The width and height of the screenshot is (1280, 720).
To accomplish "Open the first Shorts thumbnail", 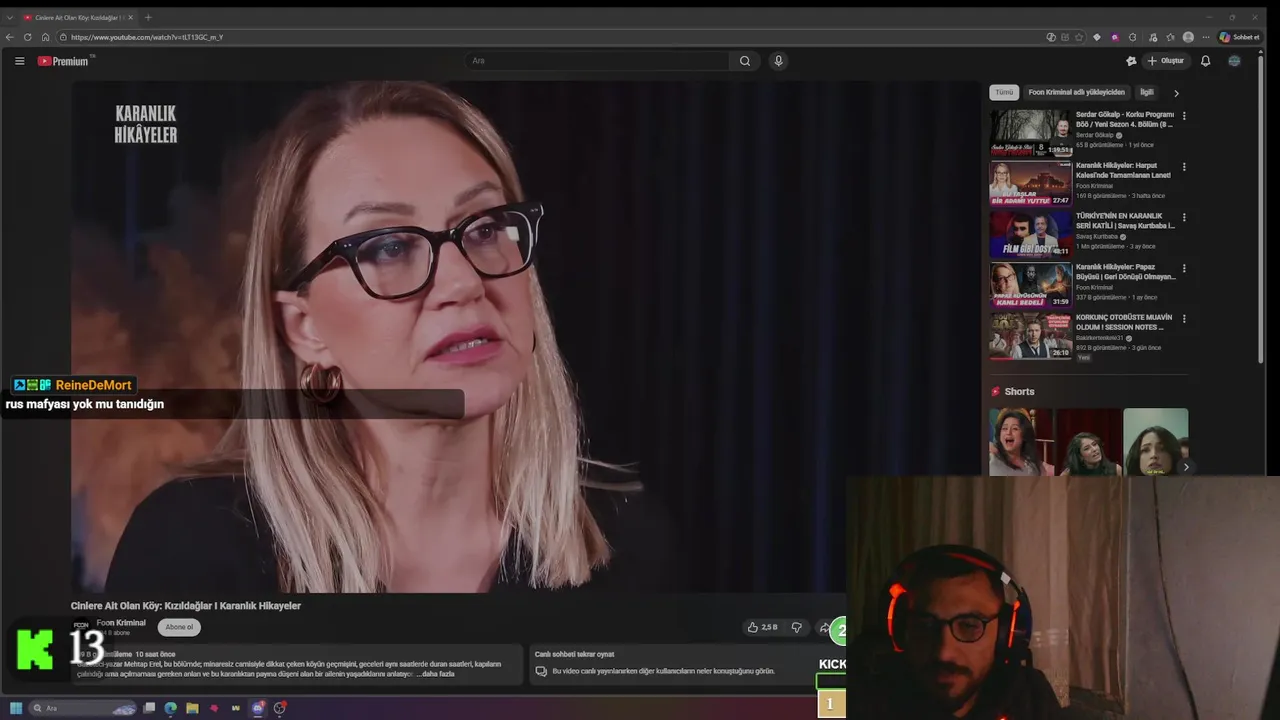I will tap(1021, 441).
